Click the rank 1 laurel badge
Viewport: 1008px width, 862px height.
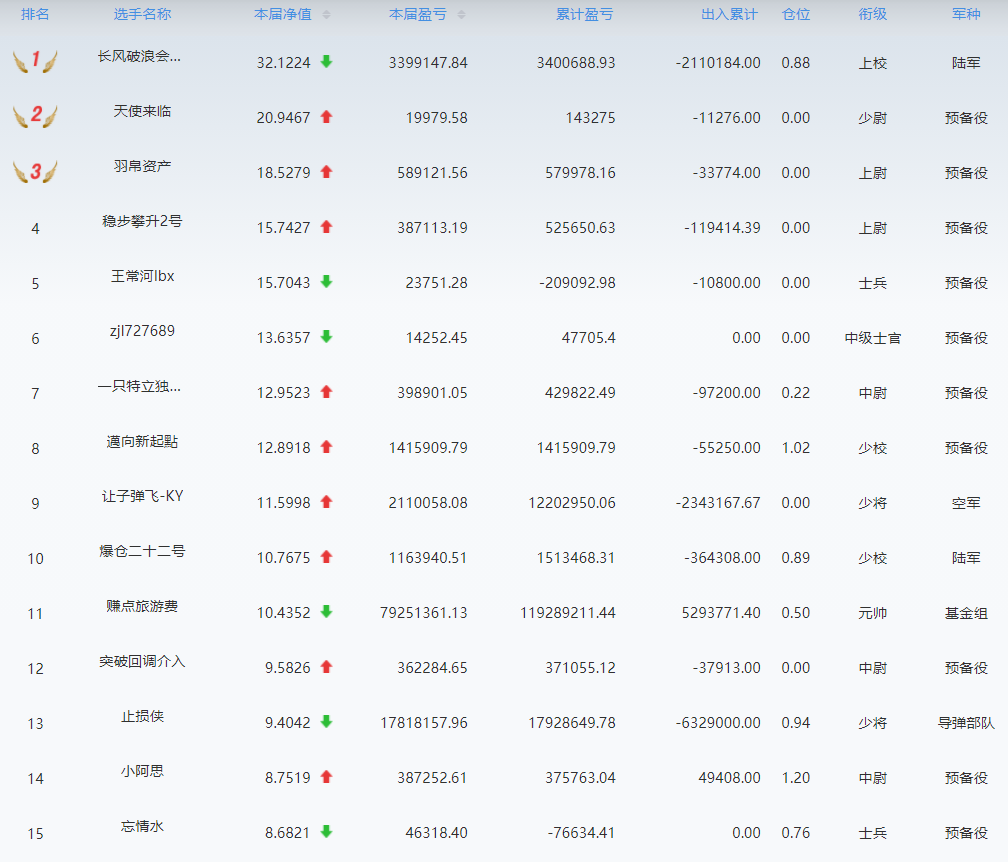click(35, 61)
